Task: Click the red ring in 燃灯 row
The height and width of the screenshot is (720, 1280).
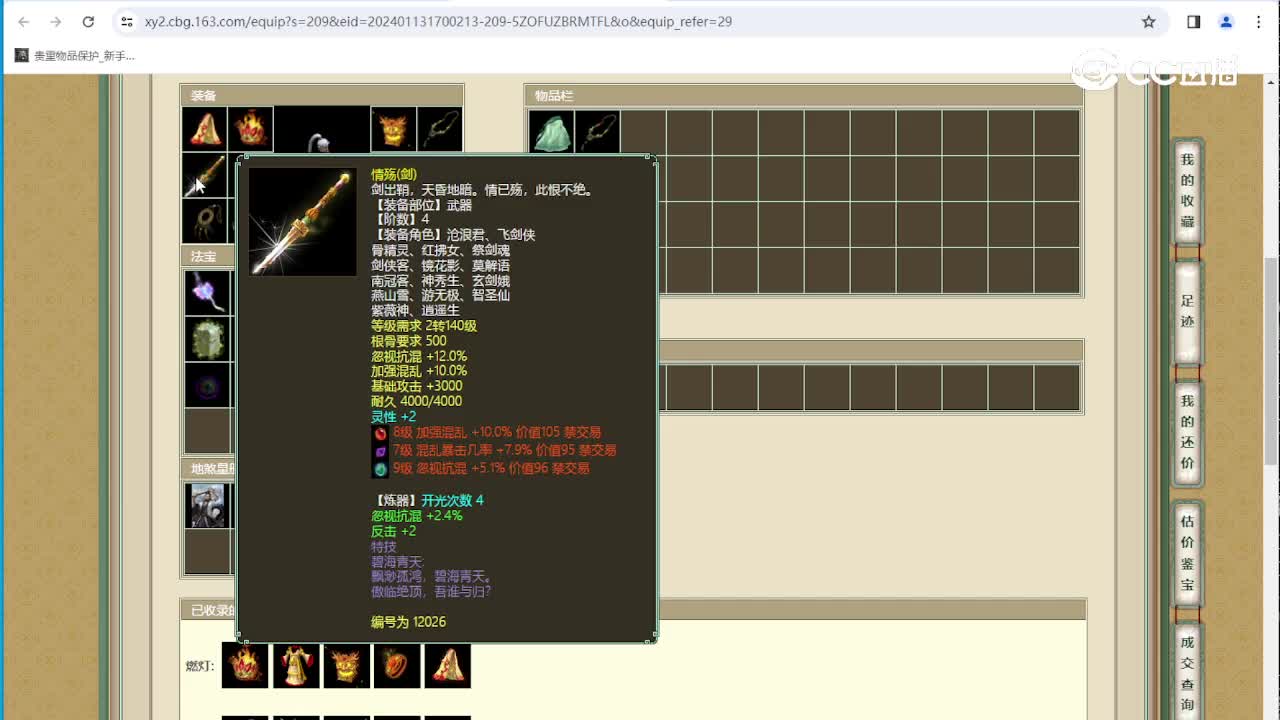Action: pos(397,666)
